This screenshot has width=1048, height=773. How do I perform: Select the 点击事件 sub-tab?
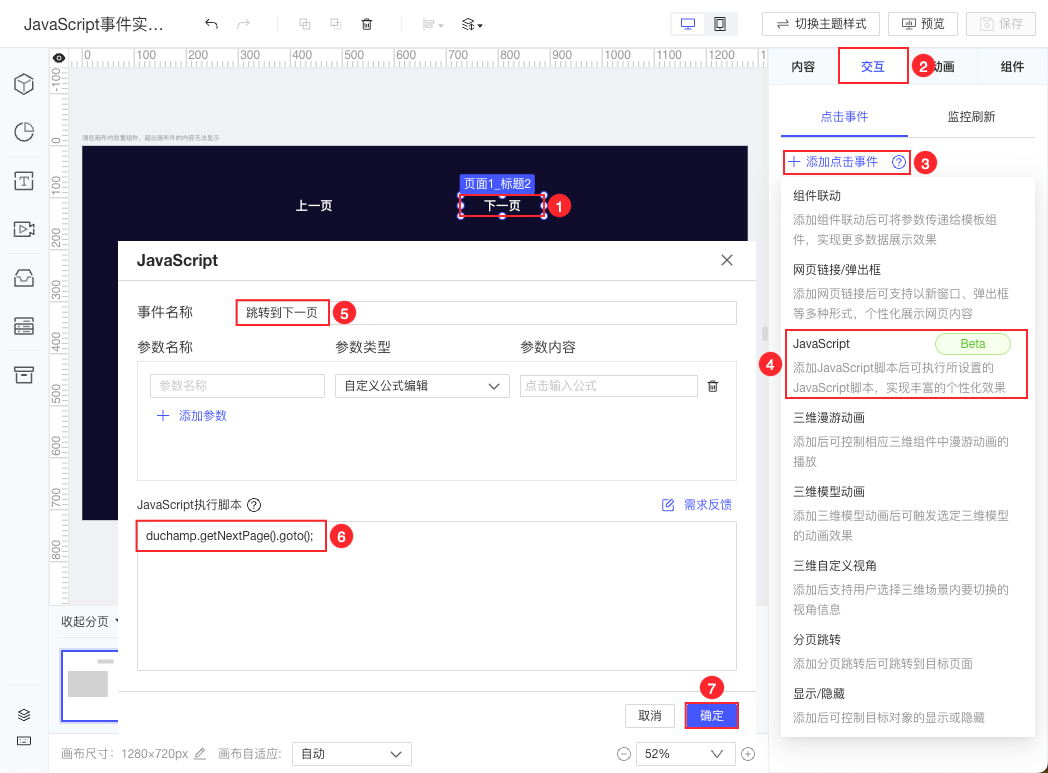point(844,117)
